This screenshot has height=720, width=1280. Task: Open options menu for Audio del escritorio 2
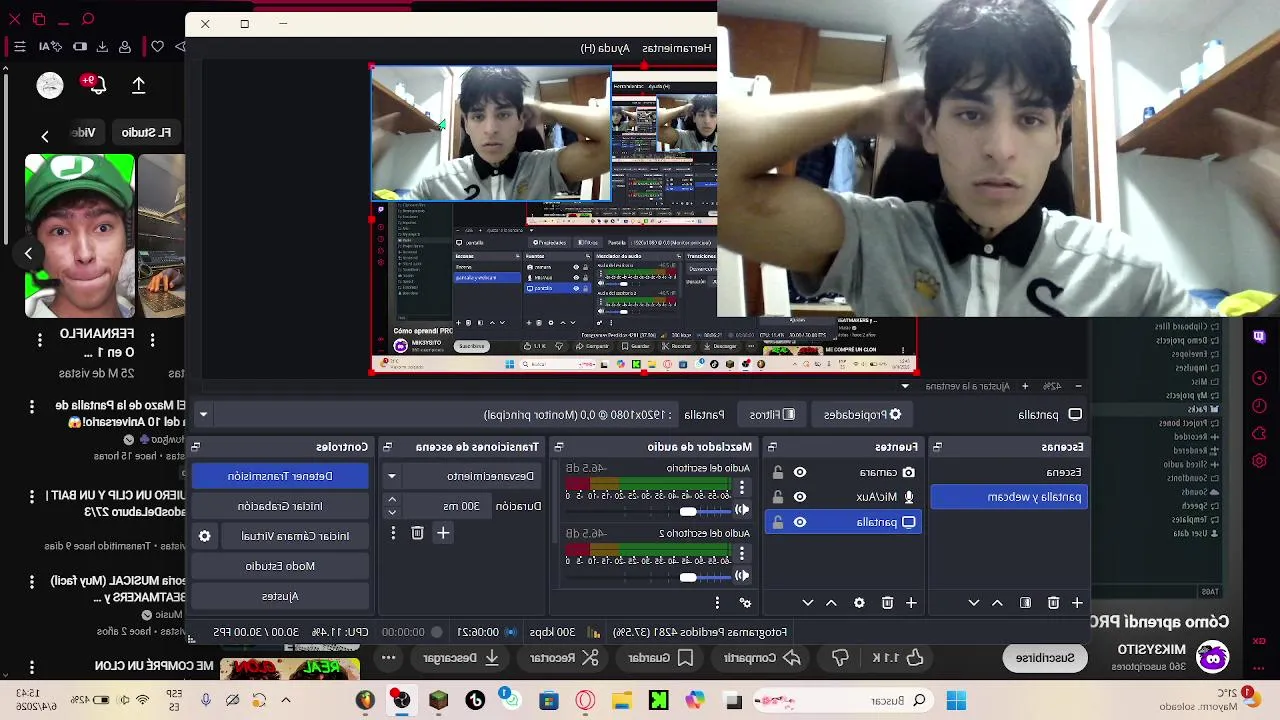(x=741, y=554)
